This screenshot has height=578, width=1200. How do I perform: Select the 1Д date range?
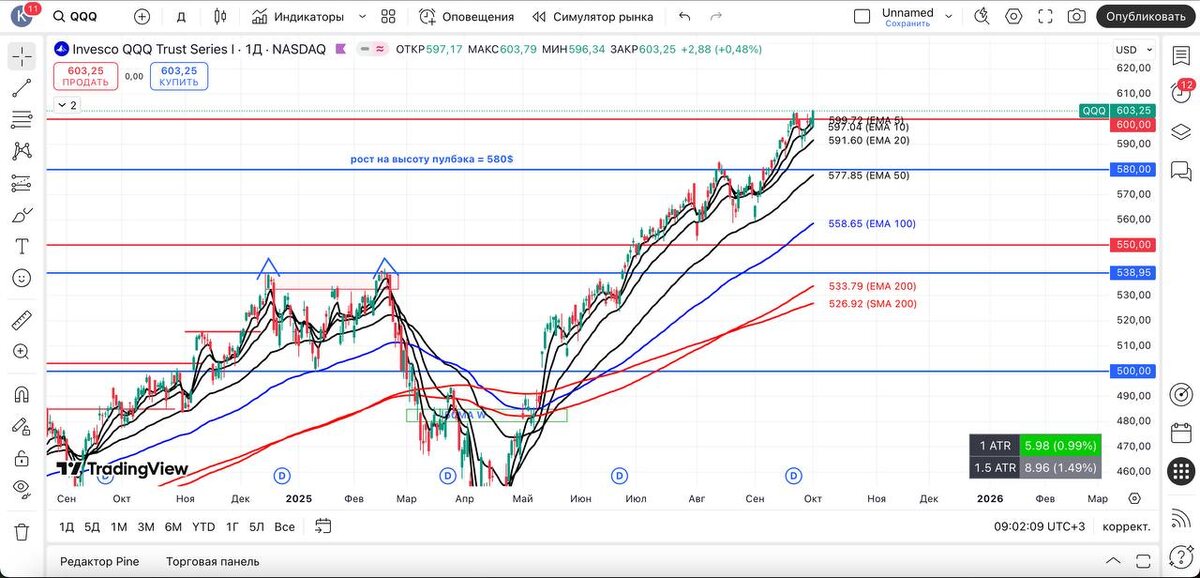click(67, 526)
